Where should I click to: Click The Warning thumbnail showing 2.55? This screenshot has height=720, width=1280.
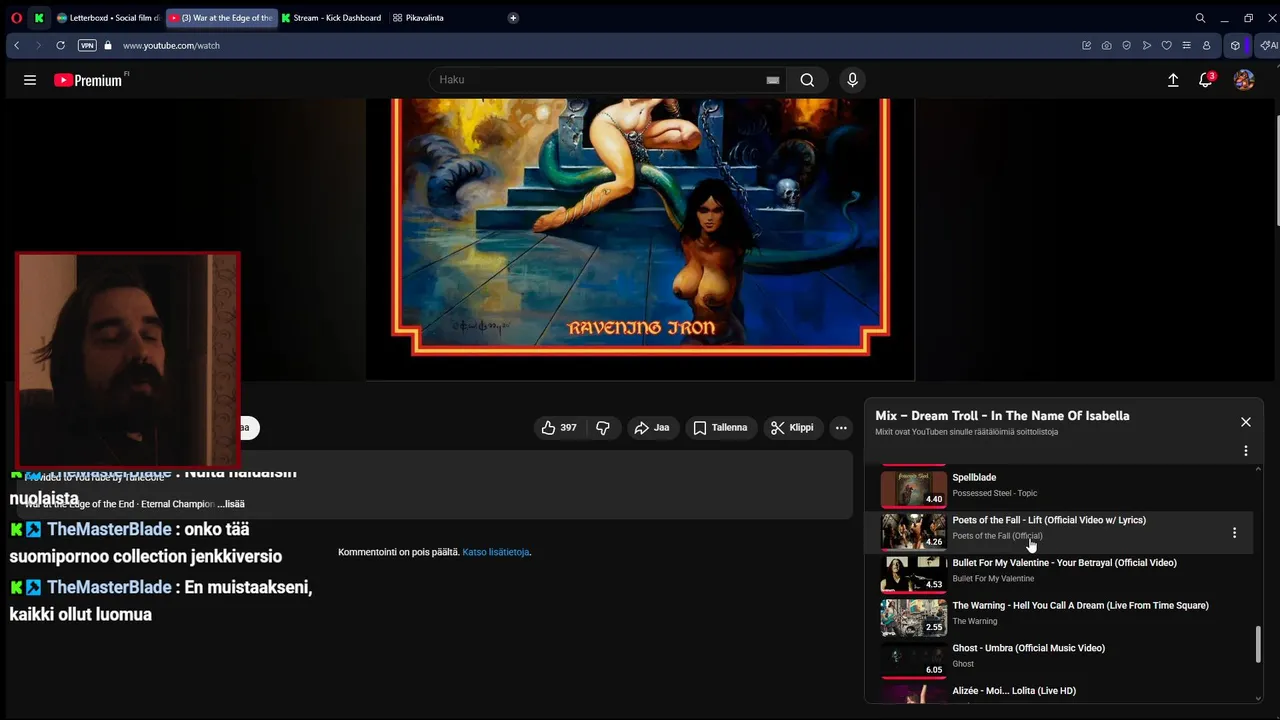(913, 617)
